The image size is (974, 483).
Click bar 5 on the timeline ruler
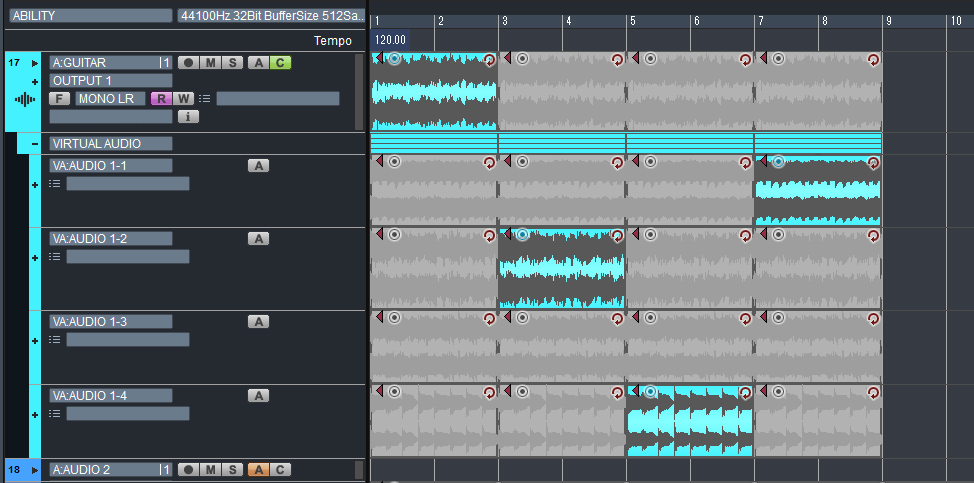point(633,21)
